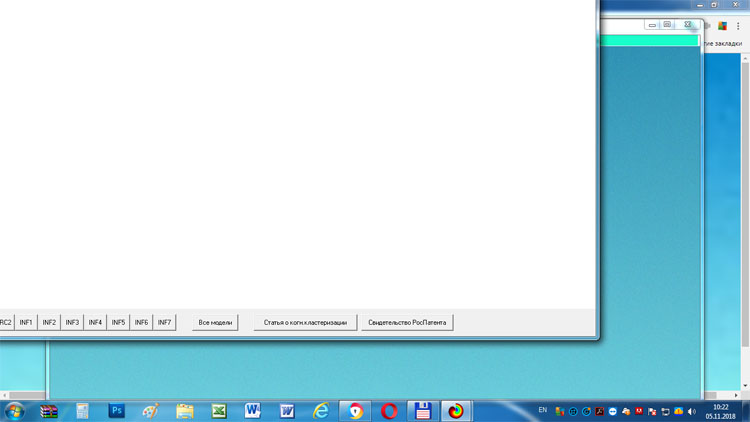The width and height of the screenshot is (750, 422).
Task: Select the INF3 model button
Action: [72, 322]
